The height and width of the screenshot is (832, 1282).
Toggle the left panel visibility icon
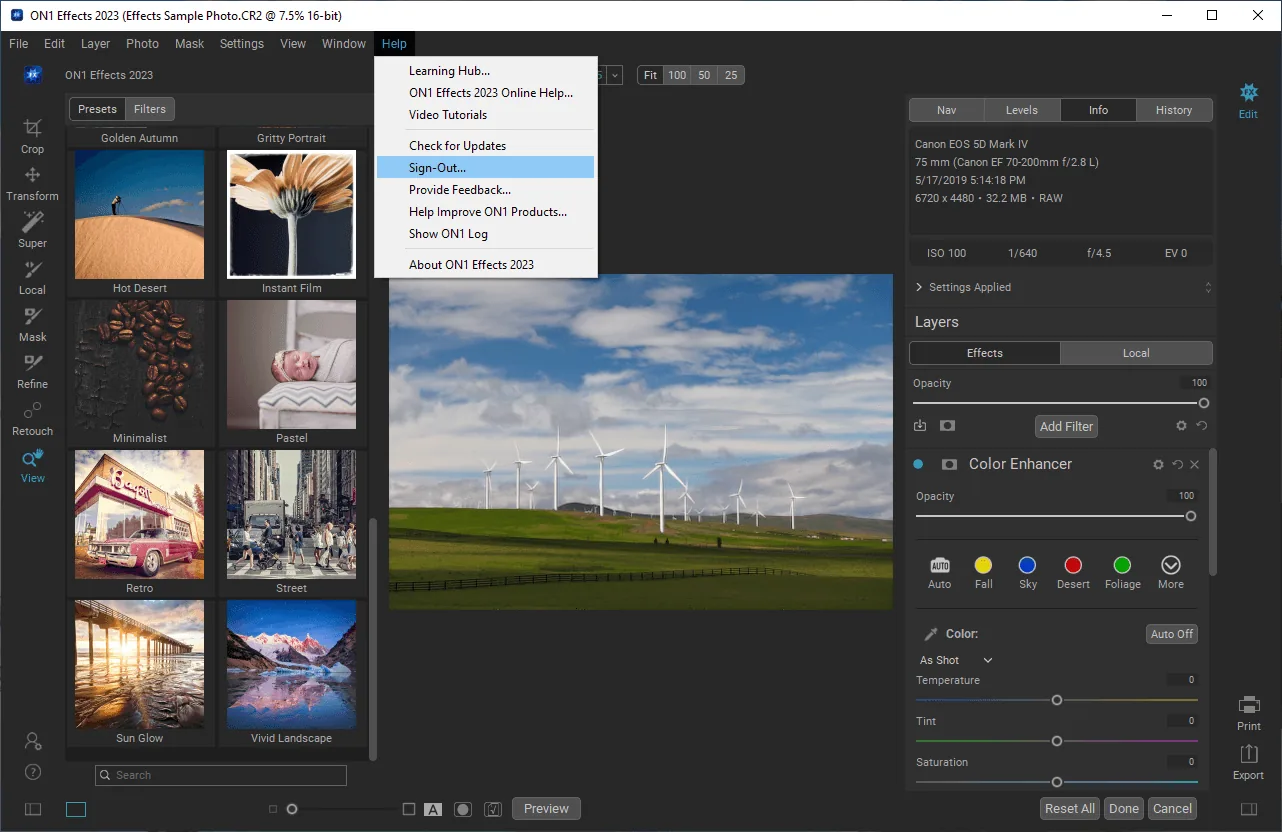tap(33, 809)
